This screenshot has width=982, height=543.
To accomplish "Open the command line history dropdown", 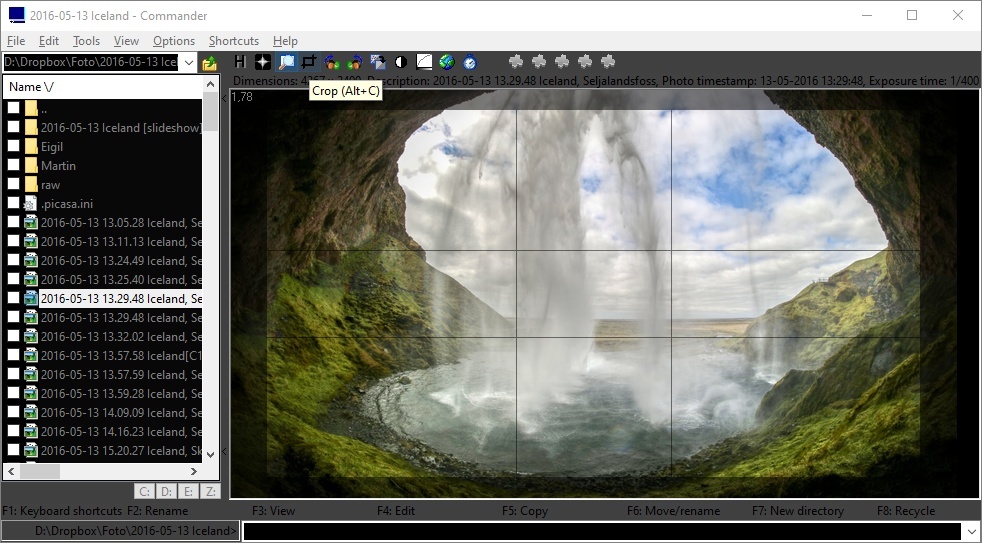I will coord(971,531).
